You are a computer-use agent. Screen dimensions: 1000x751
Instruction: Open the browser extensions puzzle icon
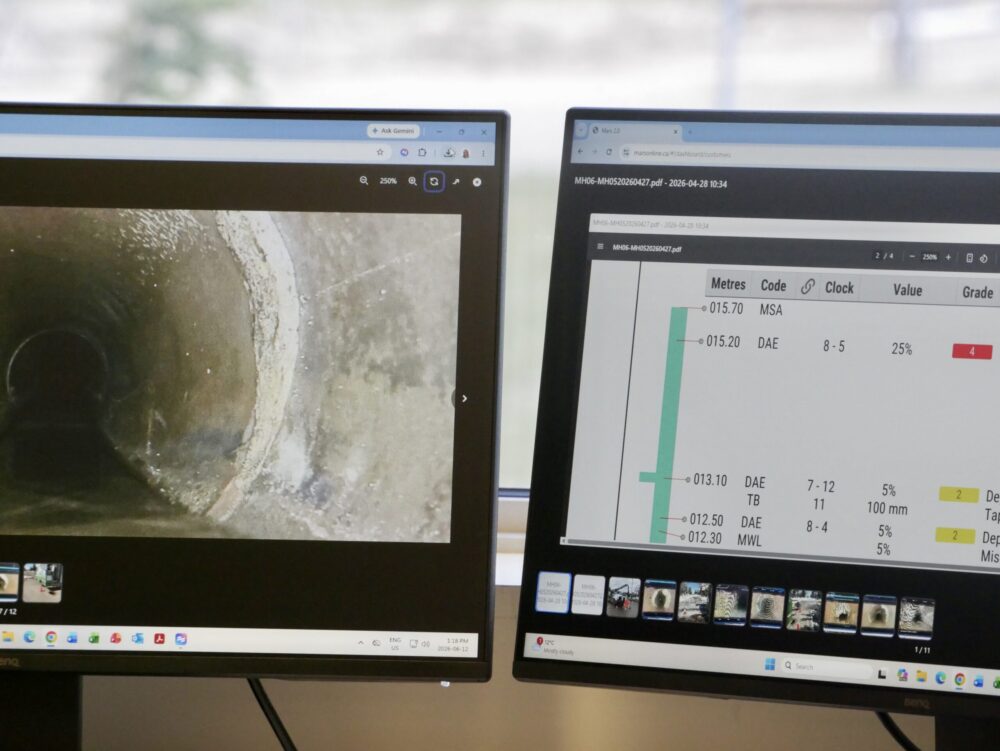pos(422,152)
